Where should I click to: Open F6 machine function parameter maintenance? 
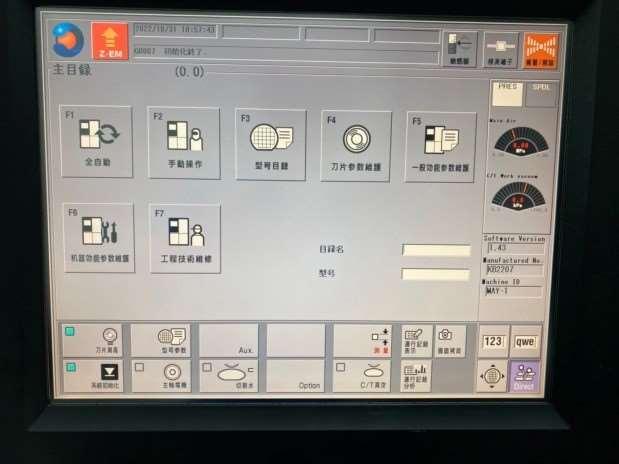(x=97, y=238)
